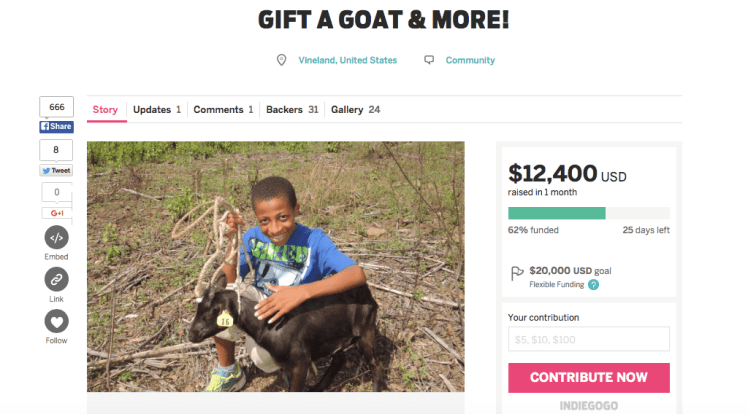Open the Story tab
Image resolution: width=748 pixels, height=414 pixels.
[x=105, y=110]
